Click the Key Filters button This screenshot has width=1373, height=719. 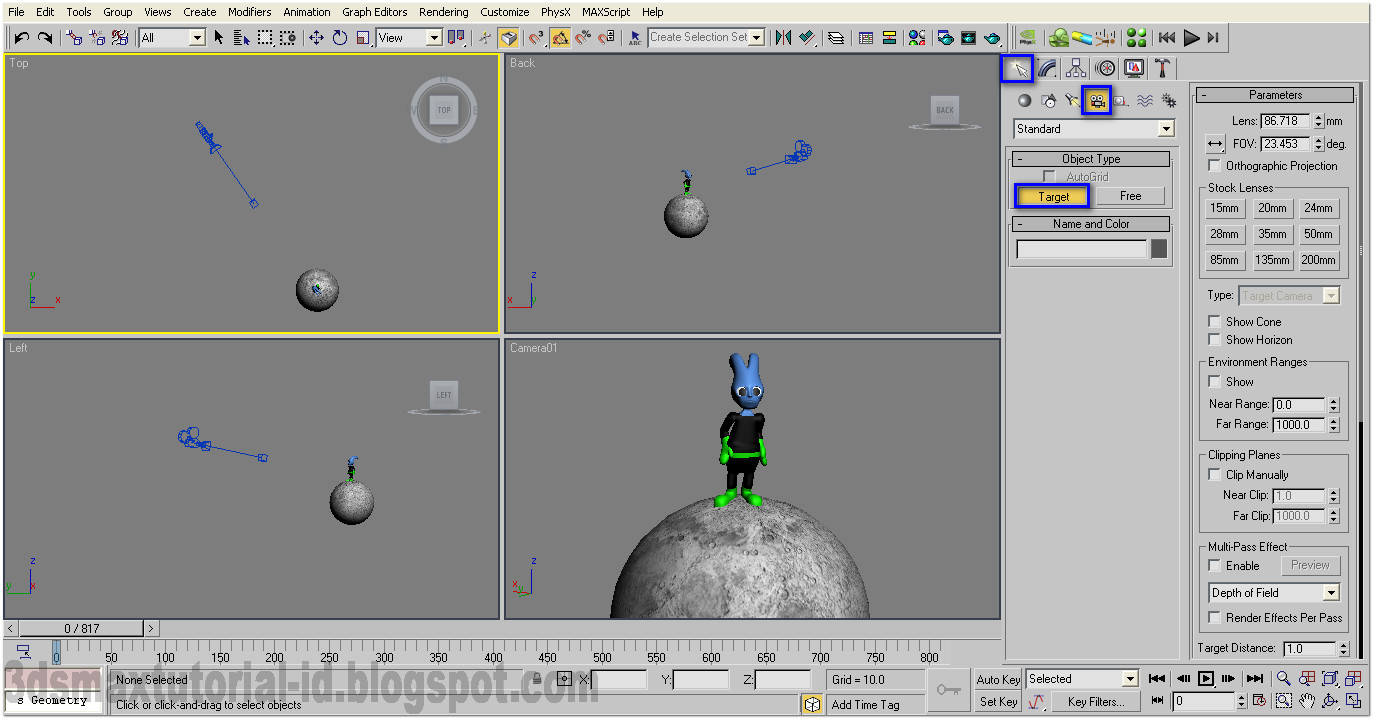[x=1095, y=701]
